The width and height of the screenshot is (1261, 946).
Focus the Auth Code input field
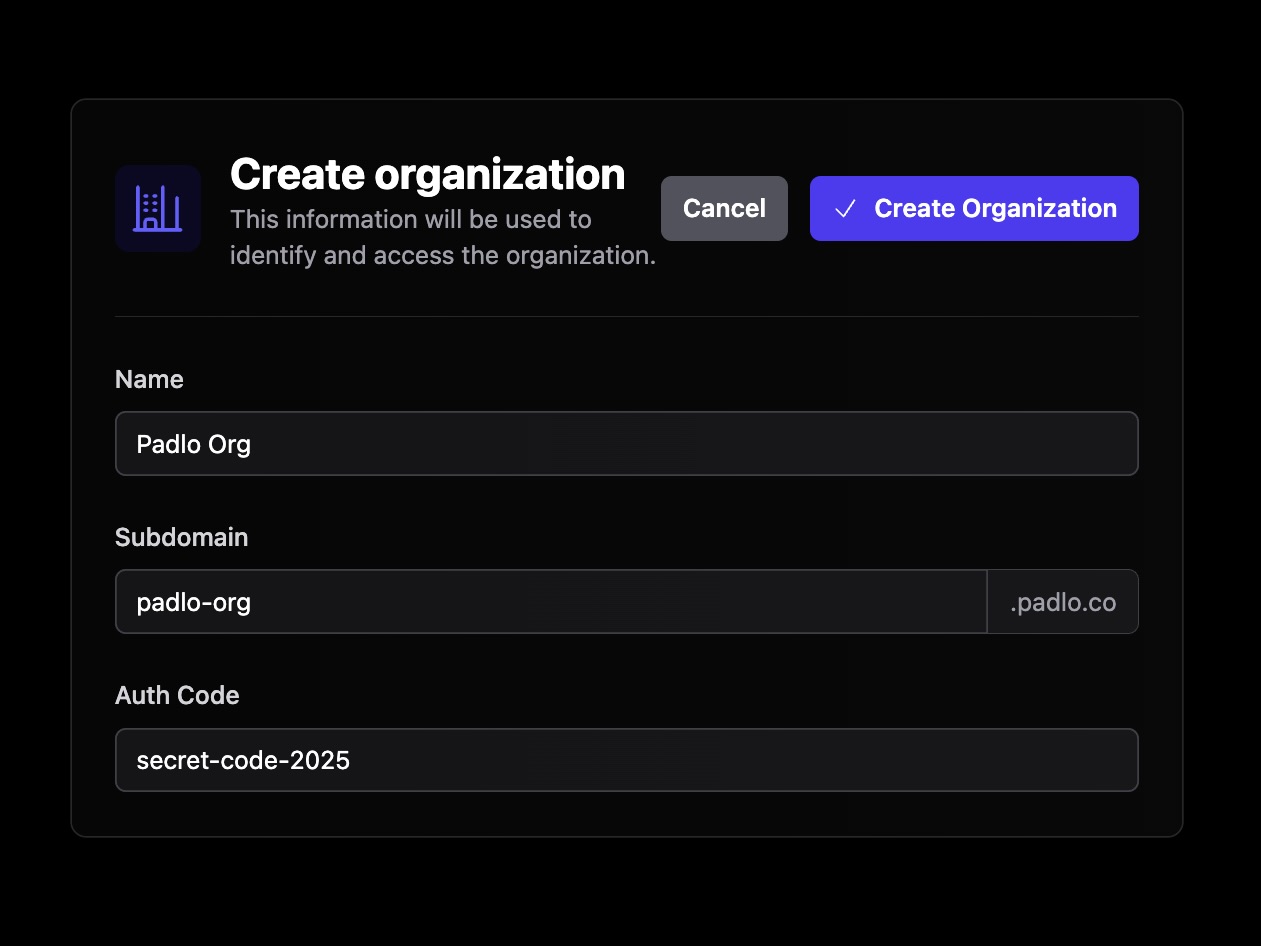(627, 760)
